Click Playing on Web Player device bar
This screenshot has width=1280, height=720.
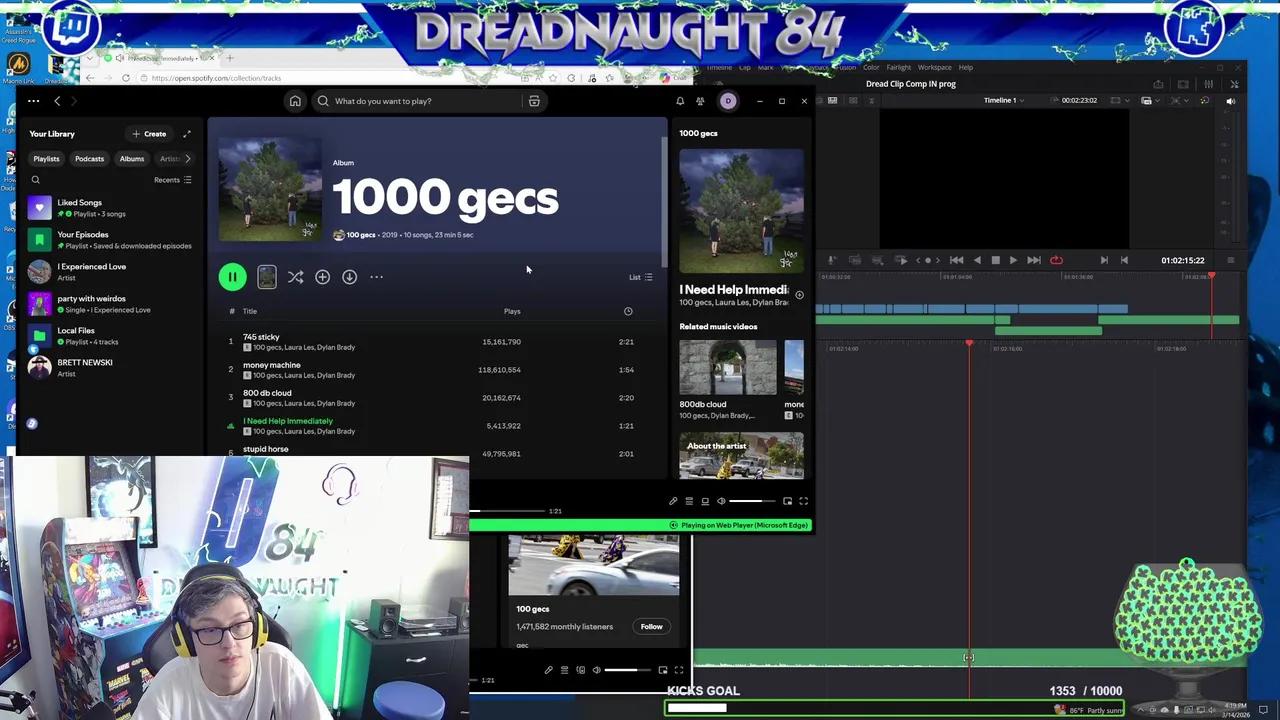740,525
